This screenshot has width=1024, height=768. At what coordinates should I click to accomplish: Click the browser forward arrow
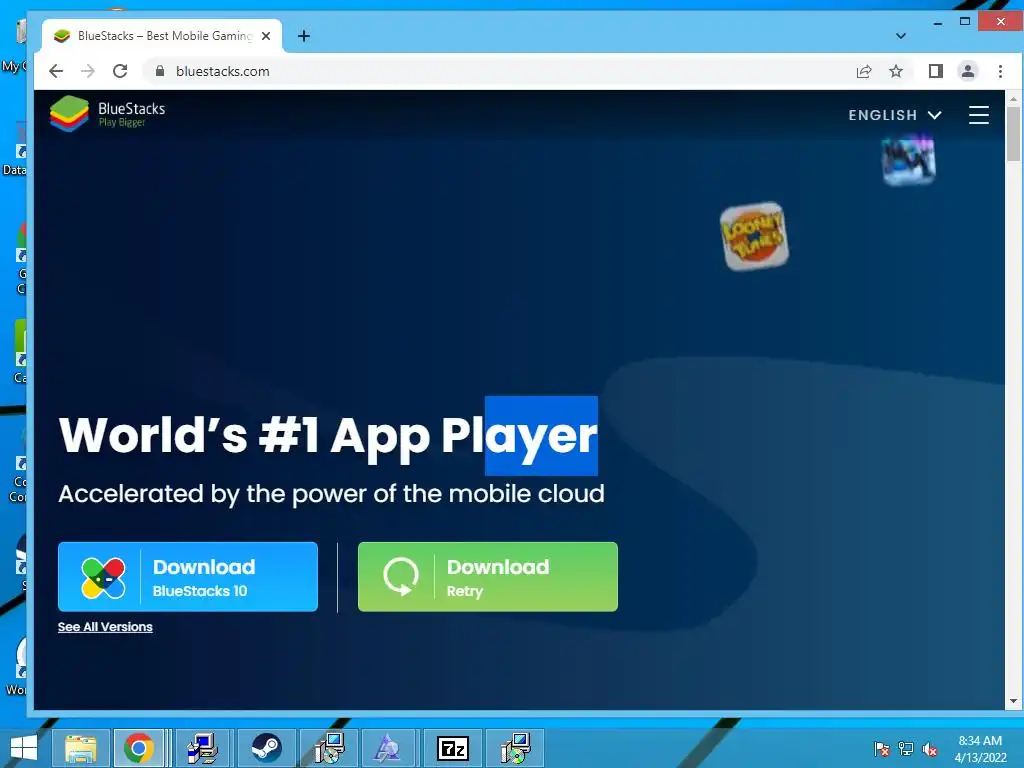point(88,71)
